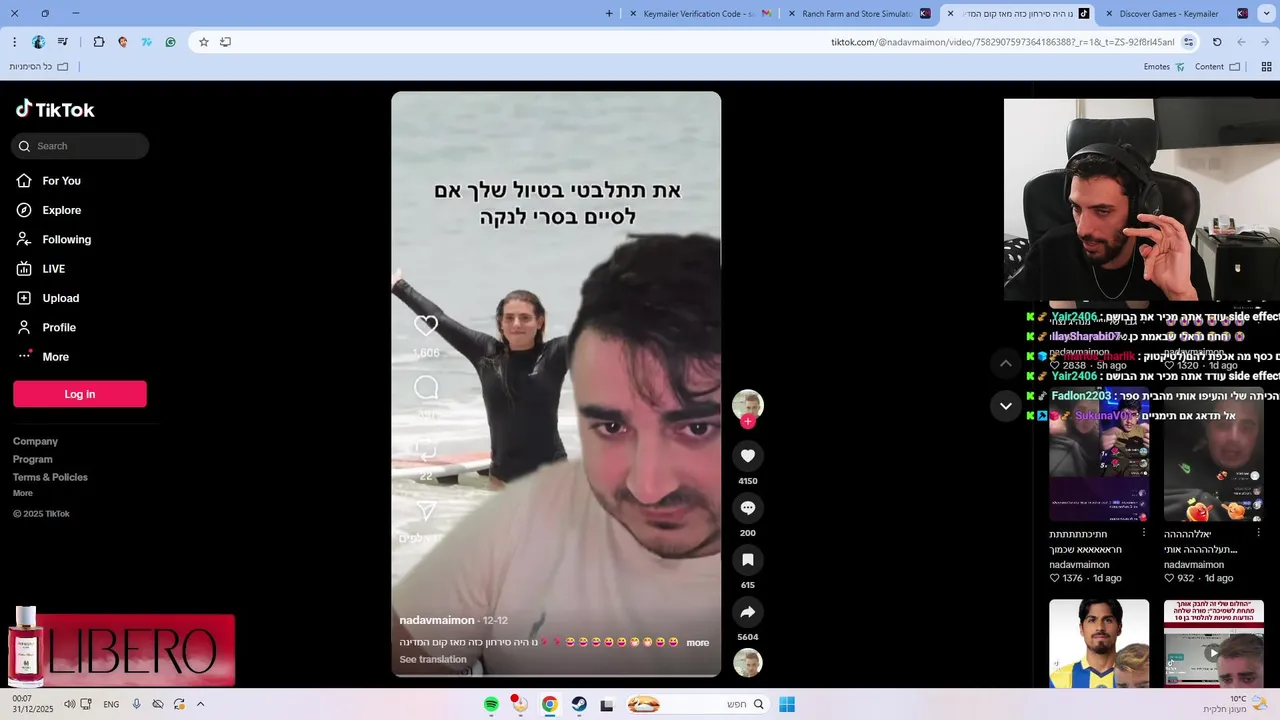Open the Windows Start menu
1280x720 pixels.
tap(787, 705)
